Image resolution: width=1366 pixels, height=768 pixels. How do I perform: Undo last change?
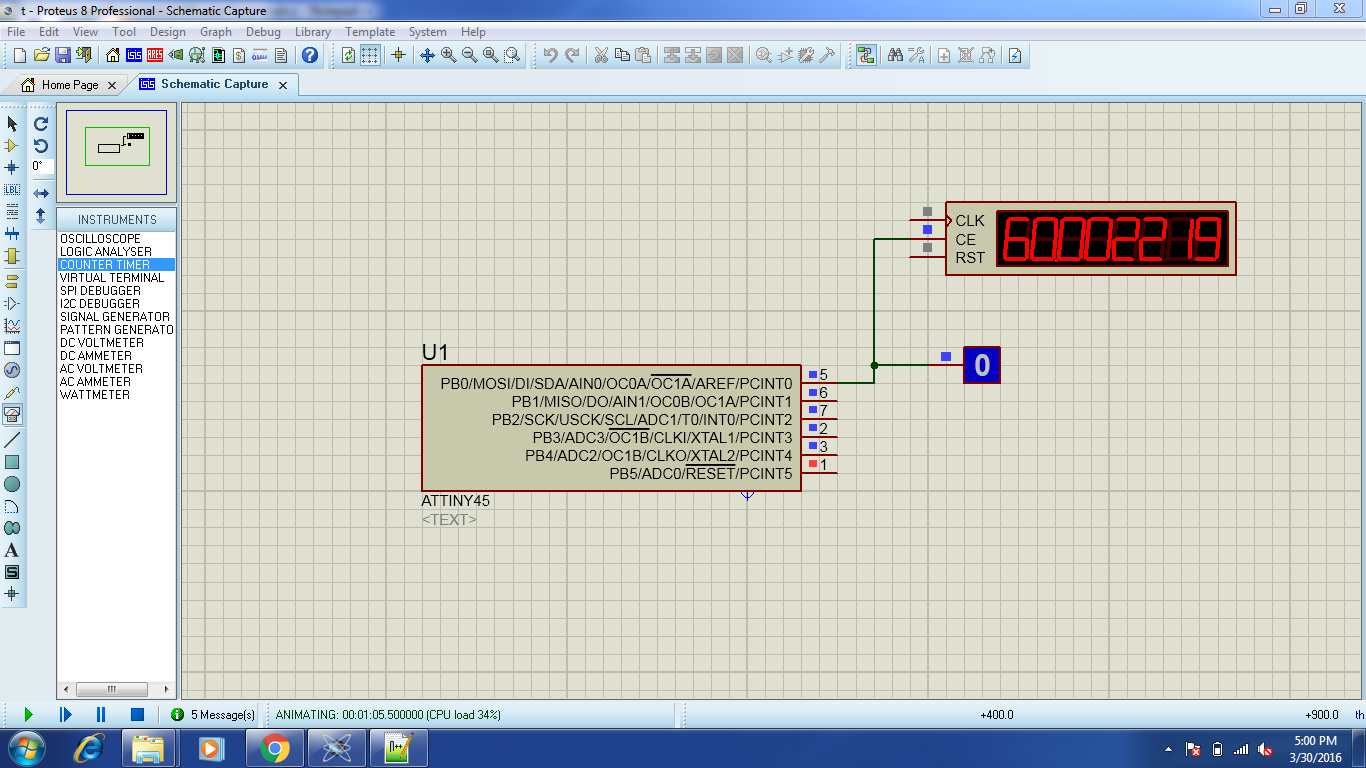coord(550,55)
